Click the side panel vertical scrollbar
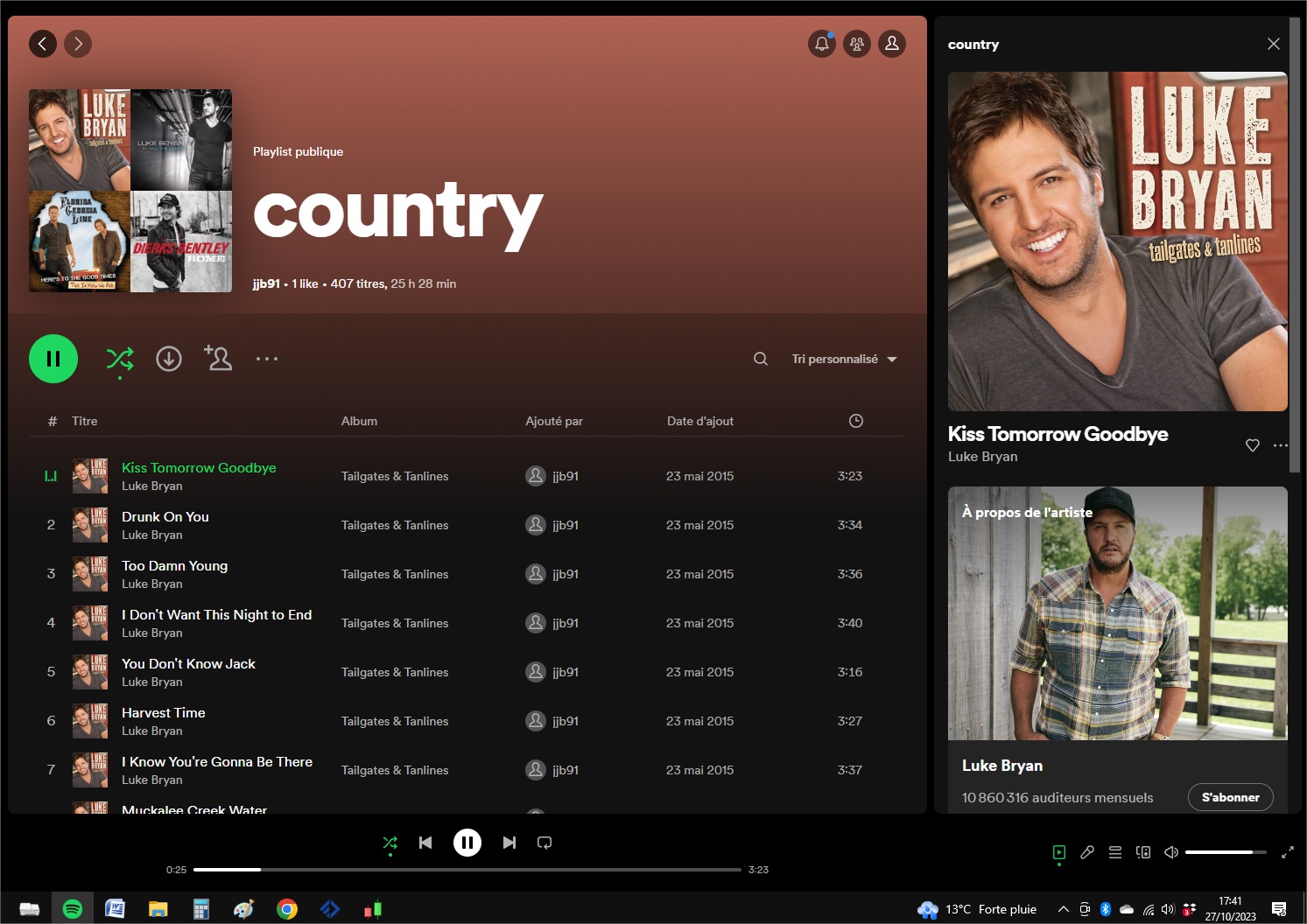This screenshot has height=924, width=1307. click(1295, 245)
